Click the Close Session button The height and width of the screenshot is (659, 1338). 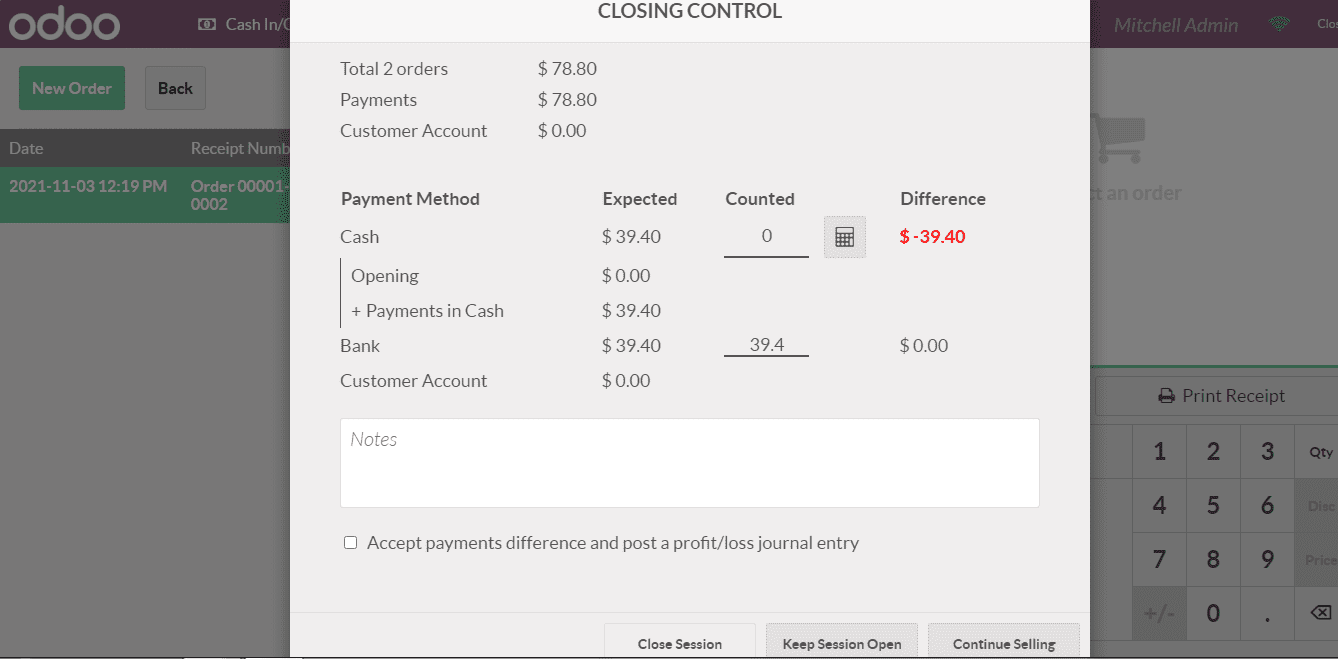679,643
